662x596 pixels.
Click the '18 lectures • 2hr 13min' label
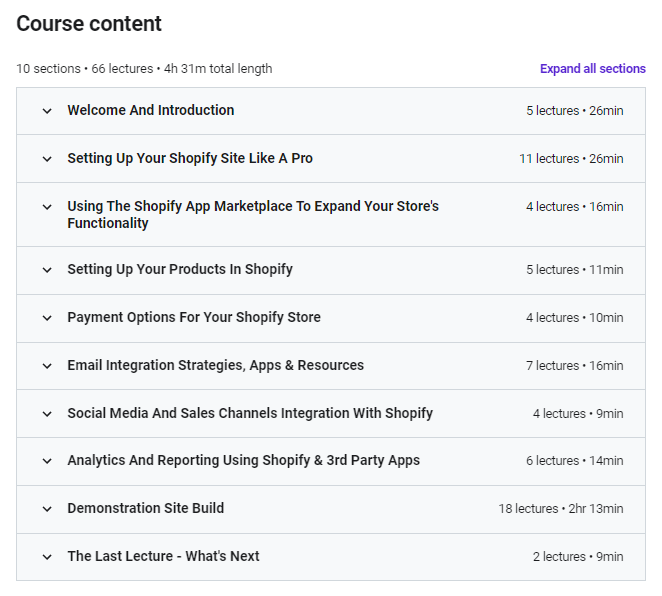tap(561, 509)
